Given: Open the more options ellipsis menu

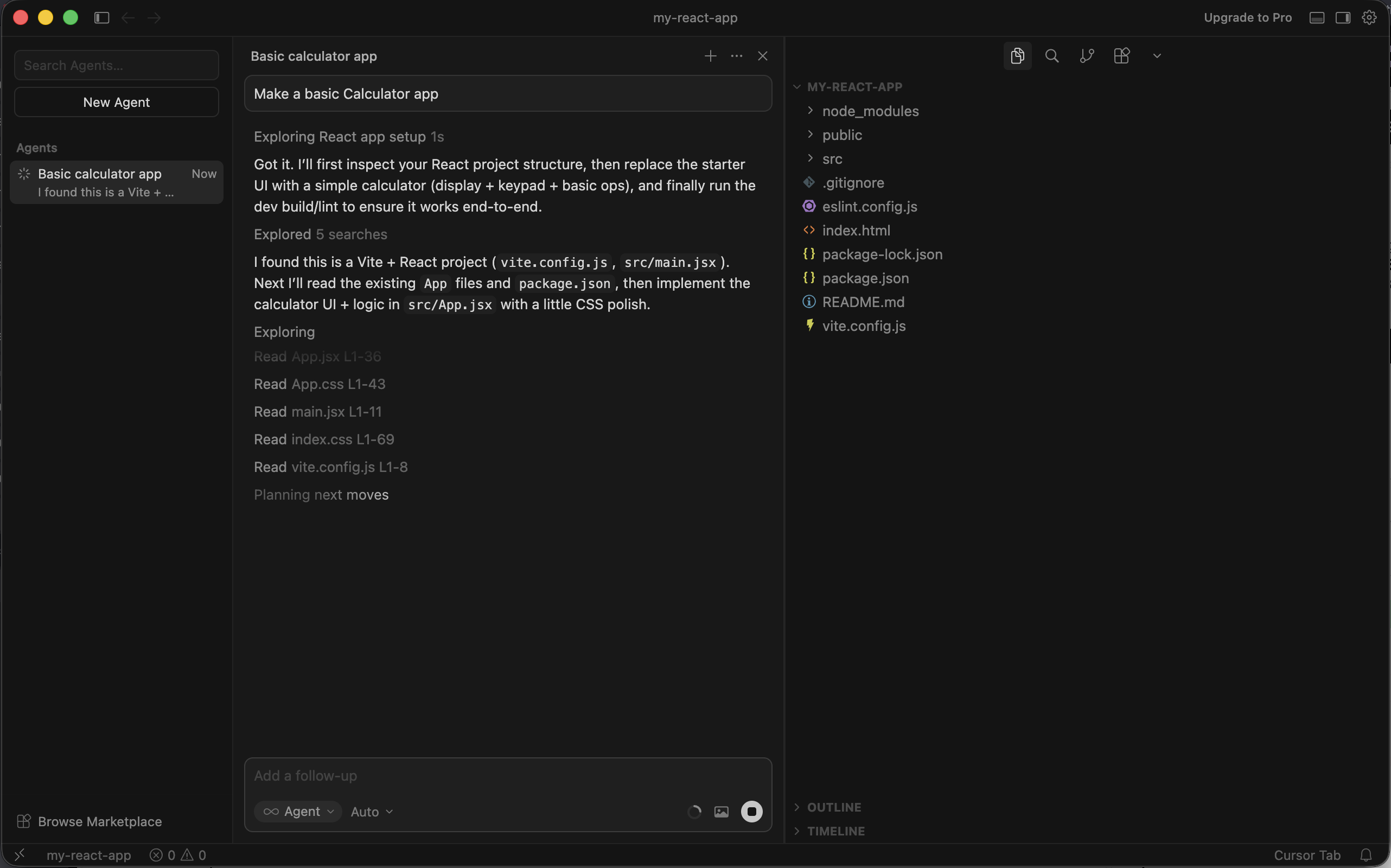Looking at the screenshot, I should [x=736, y=56].
